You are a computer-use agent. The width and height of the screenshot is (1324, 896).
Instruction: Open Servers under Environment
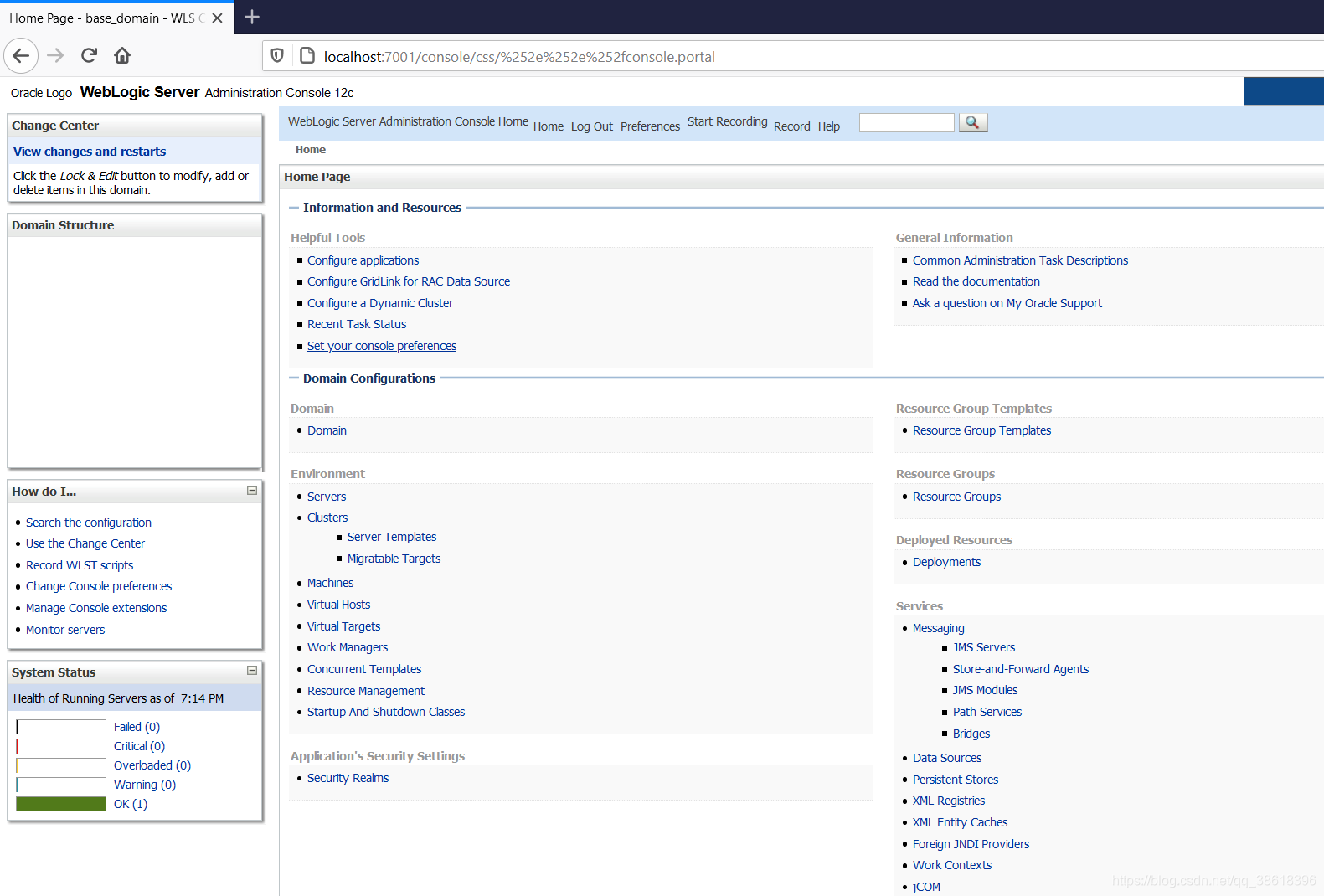pyautogui.click(x=327, y=497)
